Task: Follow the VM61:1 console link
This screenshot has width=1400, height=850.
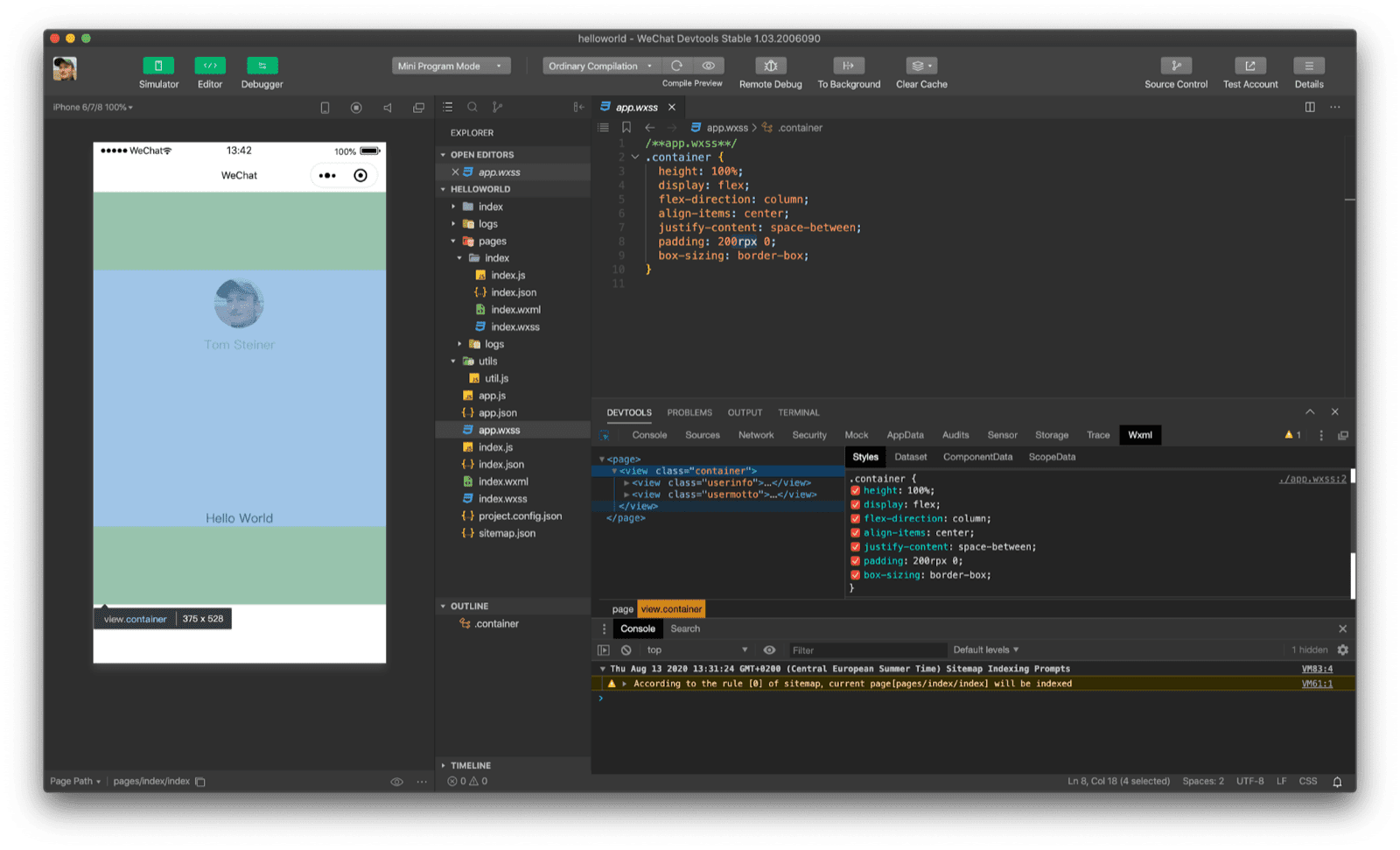Action: [1318, 684]
